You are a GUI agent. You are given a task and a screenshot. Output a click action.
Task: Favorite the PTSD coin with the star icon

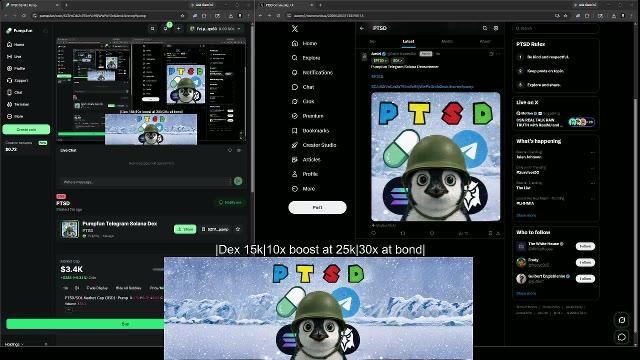pyautogui.click(x=238, y=229)
